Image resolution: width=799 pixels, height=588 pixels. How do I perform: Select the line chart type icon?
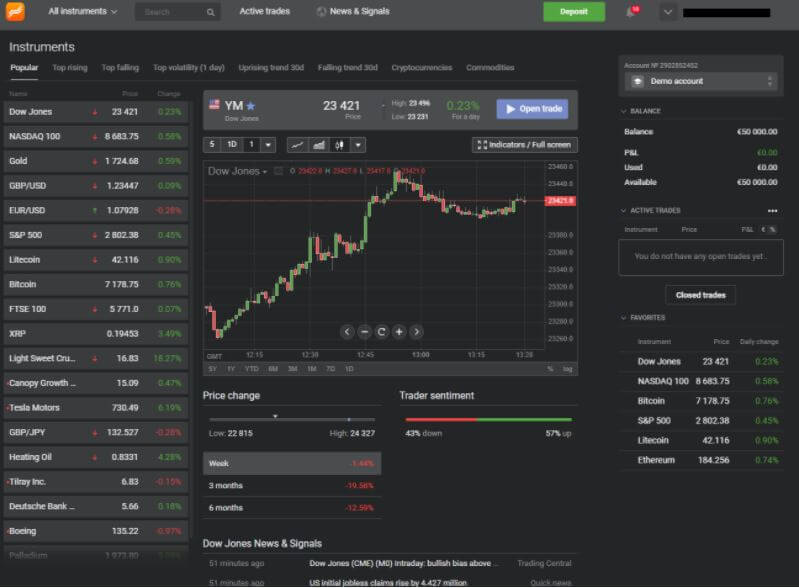tap(298, 145)
